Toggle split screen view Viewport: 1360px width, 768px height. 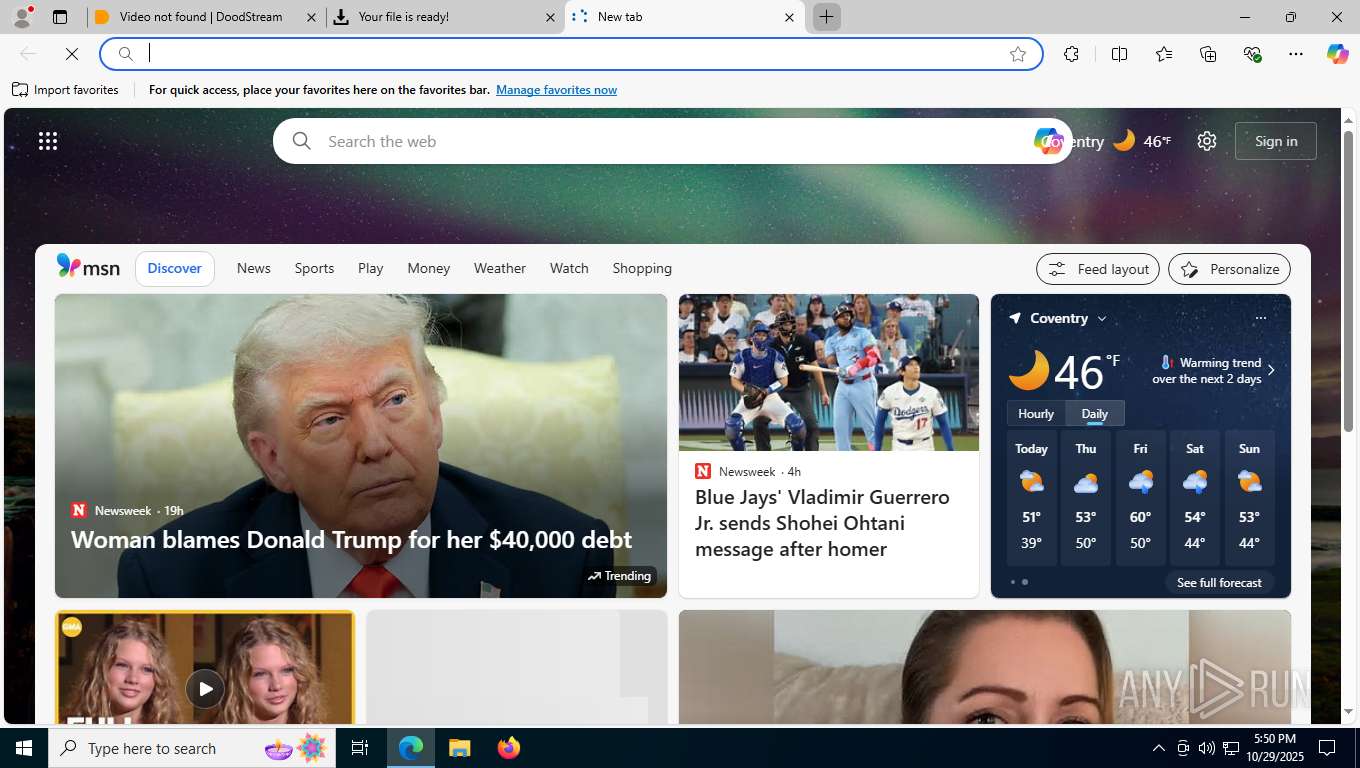(1119, 54)
